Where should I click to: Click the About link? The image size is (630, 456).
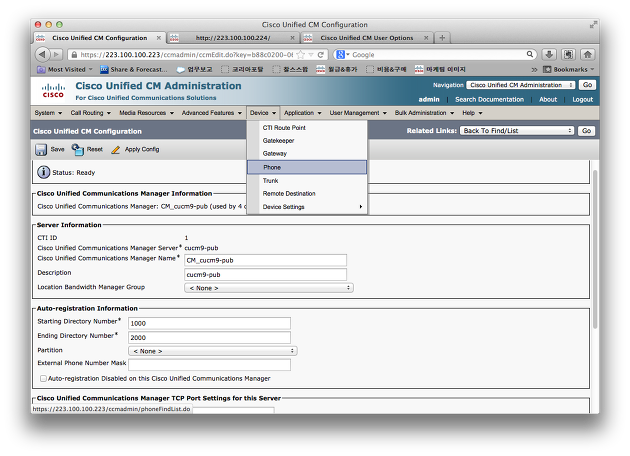click(548, 100)
